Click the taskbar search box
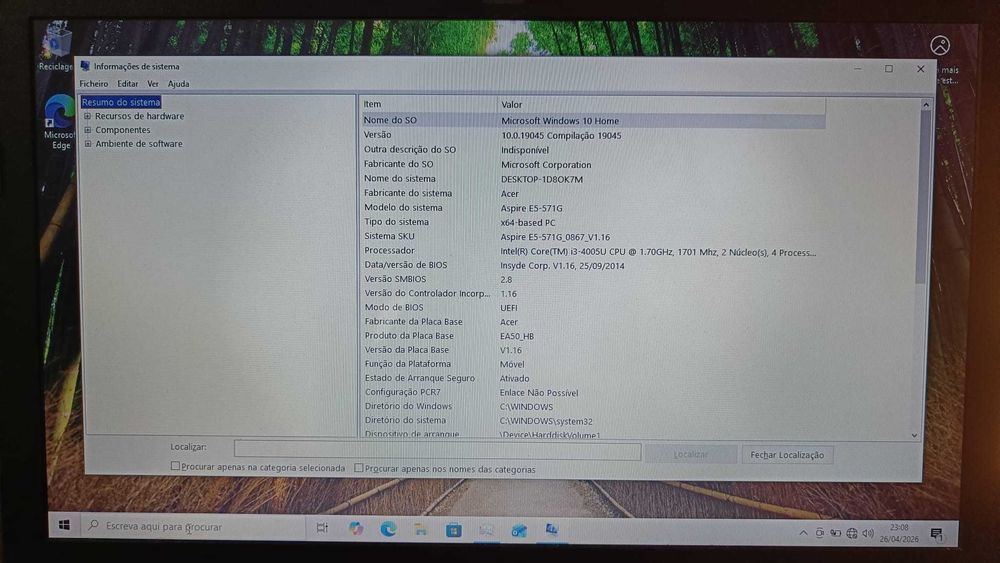Viewport: 1000px width, 563px height. pos(193,526)
